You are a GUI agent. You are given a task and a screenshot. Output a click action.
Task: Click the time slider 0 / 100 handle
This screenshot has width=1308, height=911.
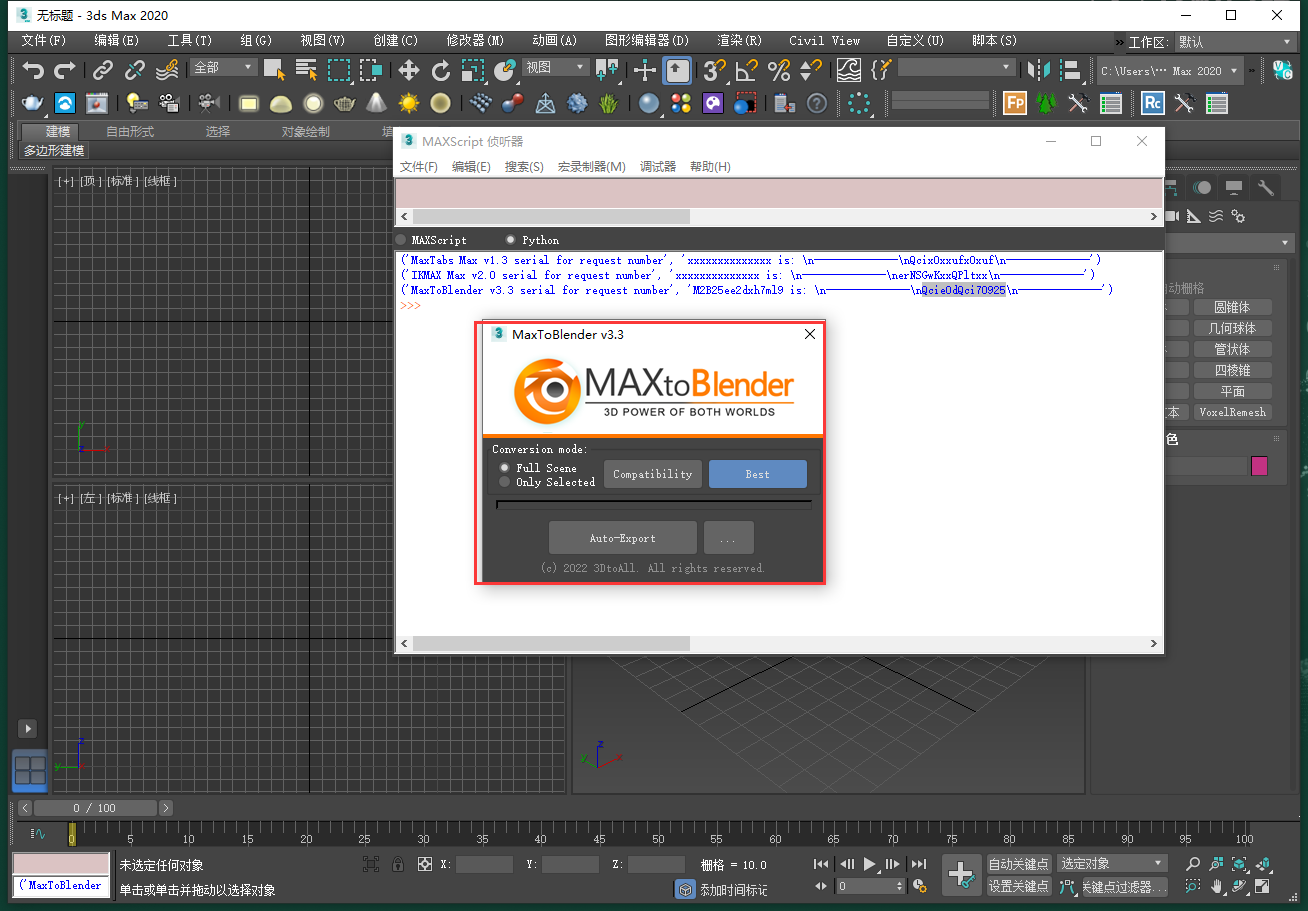point(96,808)
